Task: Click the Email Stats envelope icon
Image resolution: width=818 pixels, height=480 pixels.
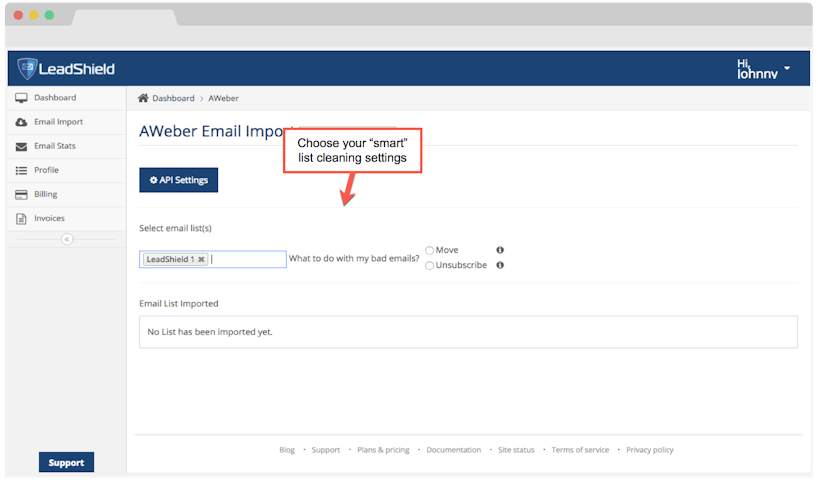Action: (x=21, y=146)
